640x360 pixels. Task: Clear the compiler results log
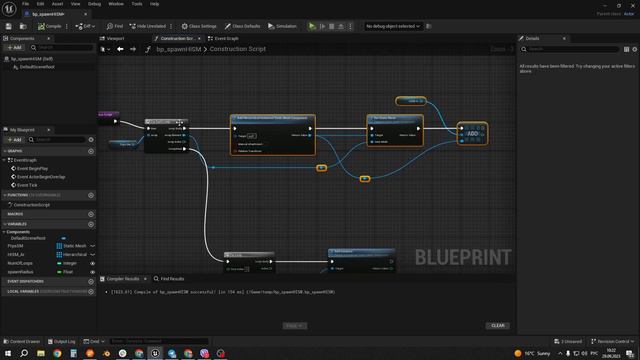[498, 326]
